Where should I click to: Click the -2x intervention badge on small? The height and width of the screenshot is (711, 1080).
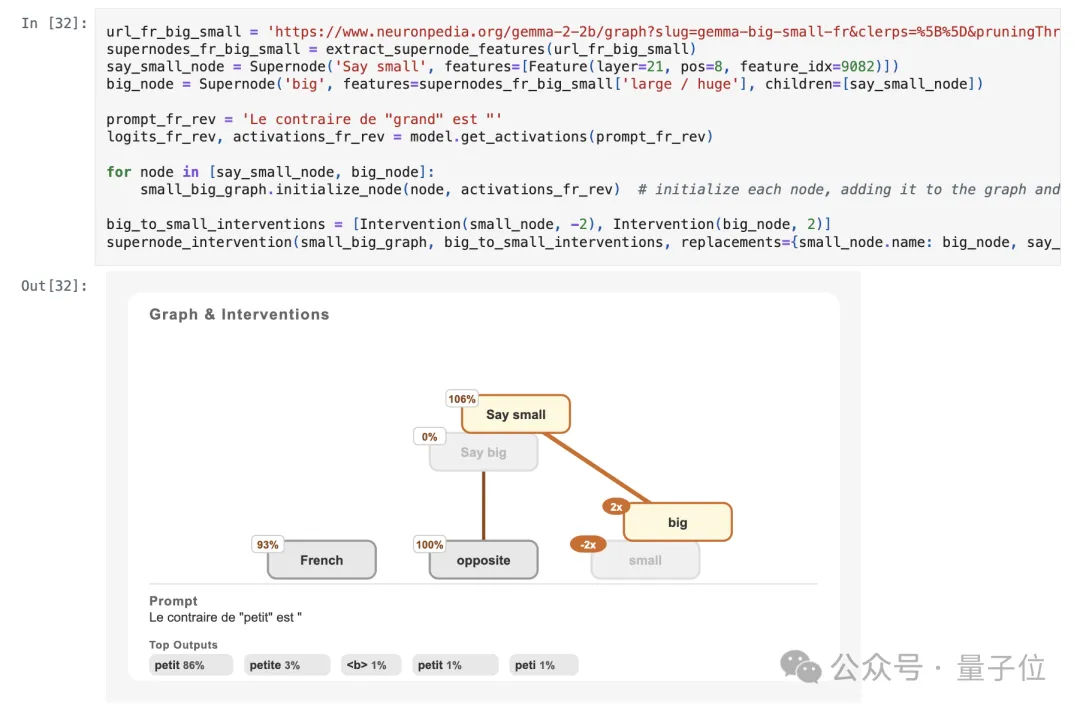pos(588,545)
